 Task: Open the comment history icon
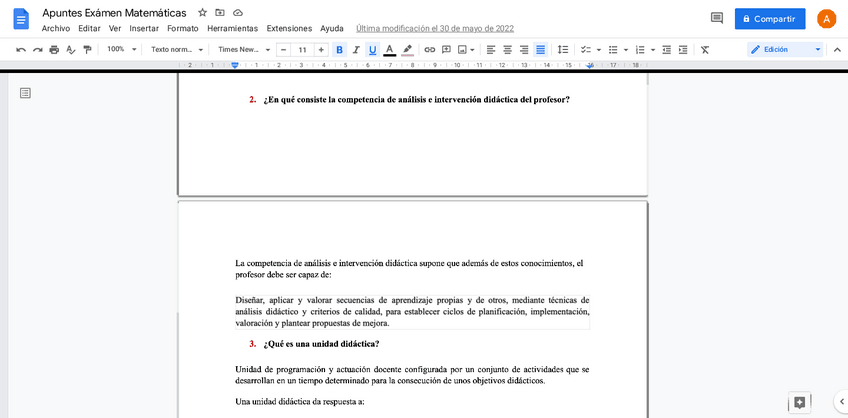716,18
